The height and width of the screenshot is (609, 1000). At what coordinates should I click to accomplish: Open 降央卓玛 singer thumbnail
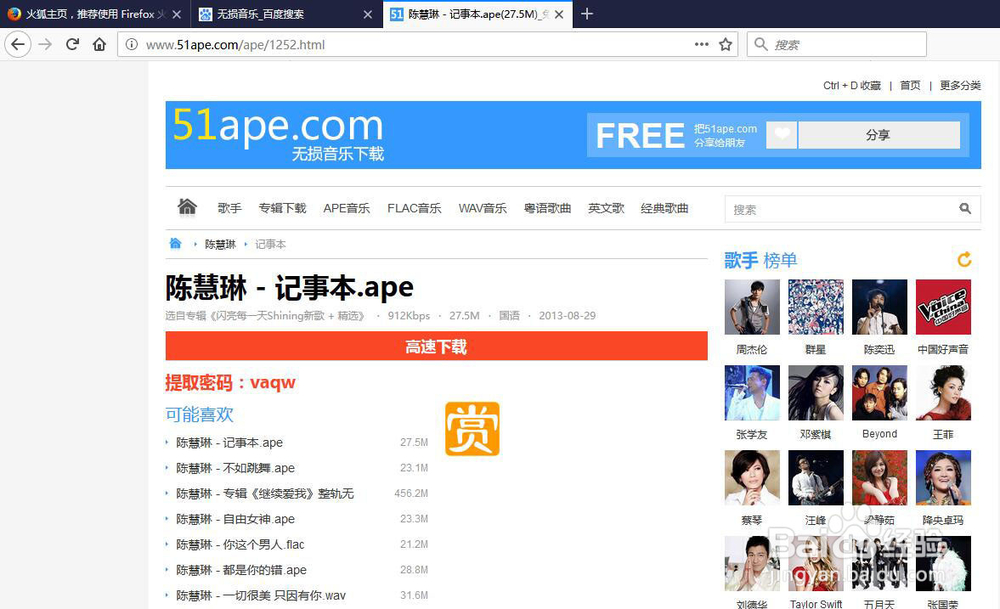pos(943,478)
